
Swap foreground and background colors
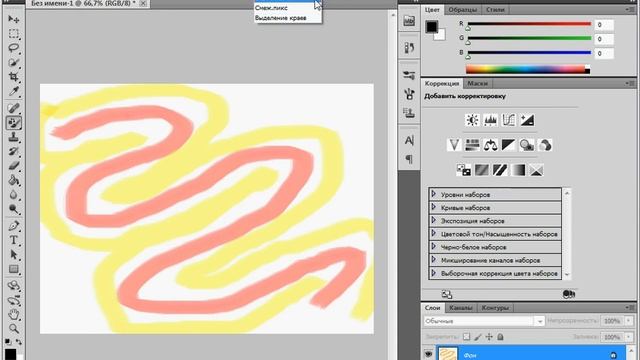coord(18,342)
